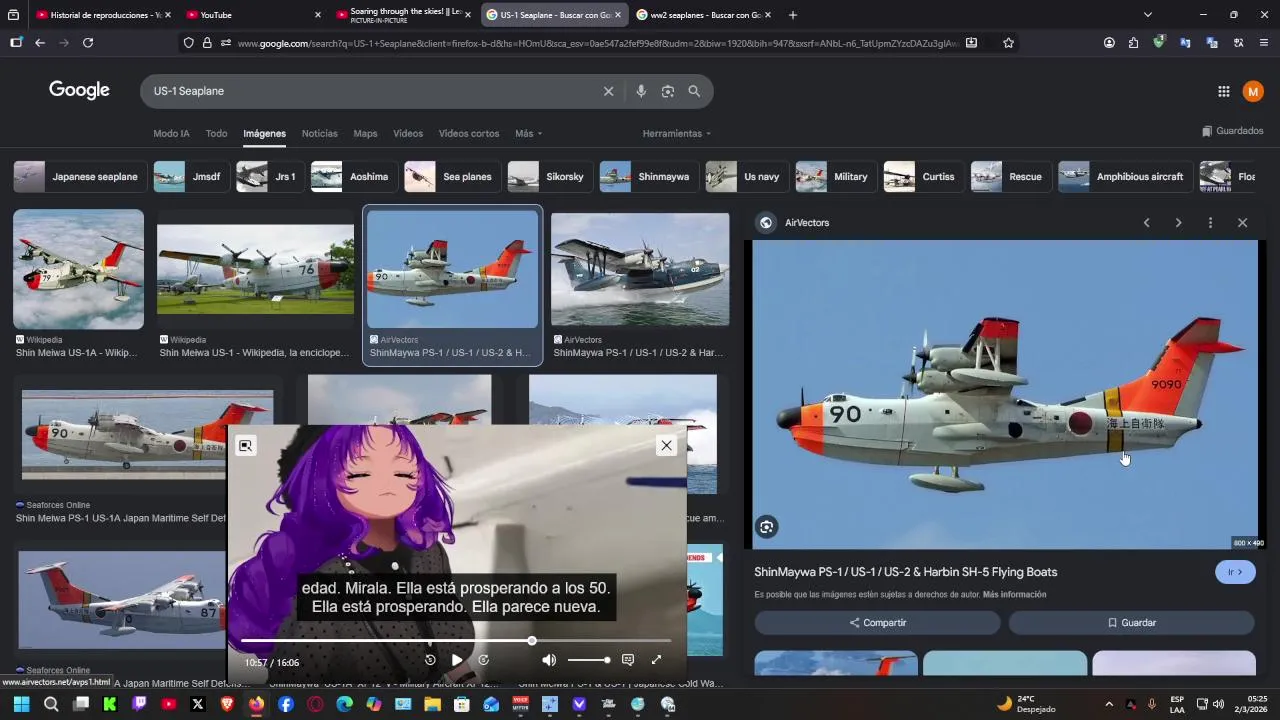Expand the Más search filter dropdown

pyautogui.click(x=528, y=133)
